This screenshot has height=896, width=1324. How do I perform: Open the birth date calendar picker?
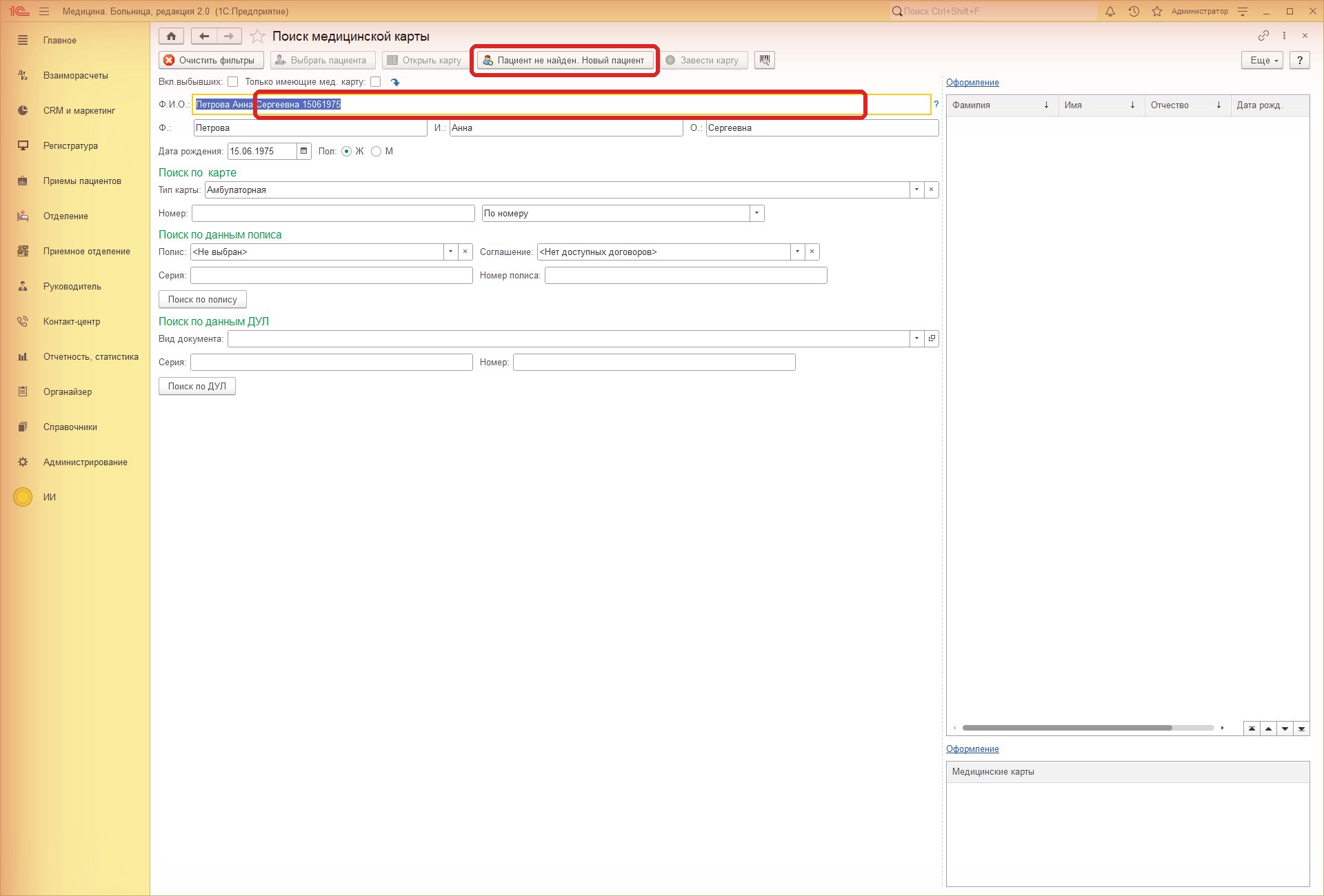(x=303, y=151)
